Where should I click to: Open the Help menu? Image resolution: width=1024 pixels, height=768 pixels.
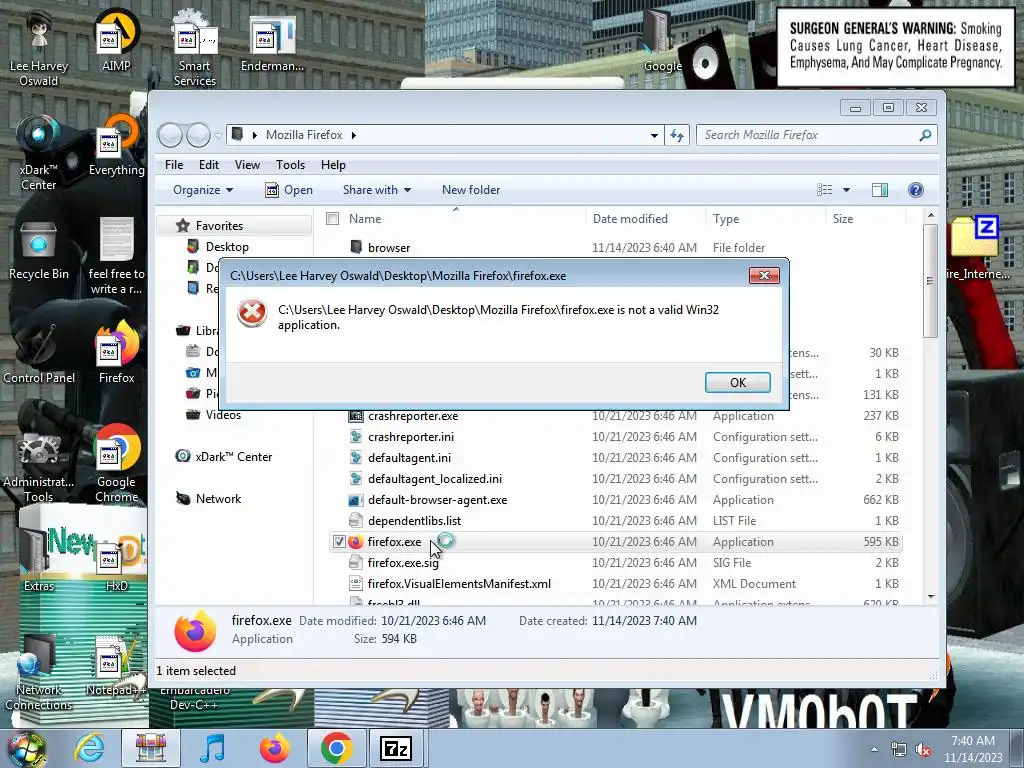[333, 165]
